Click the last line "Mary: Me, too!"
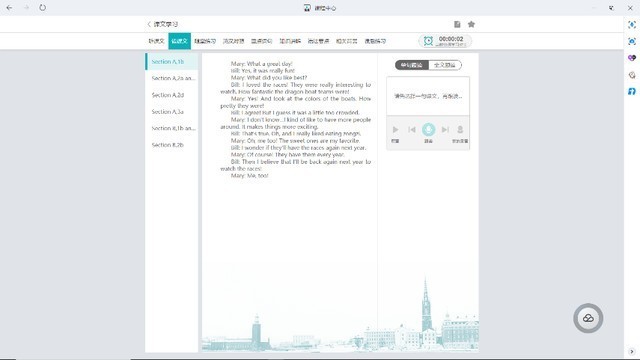 click(x=249, y=176)
